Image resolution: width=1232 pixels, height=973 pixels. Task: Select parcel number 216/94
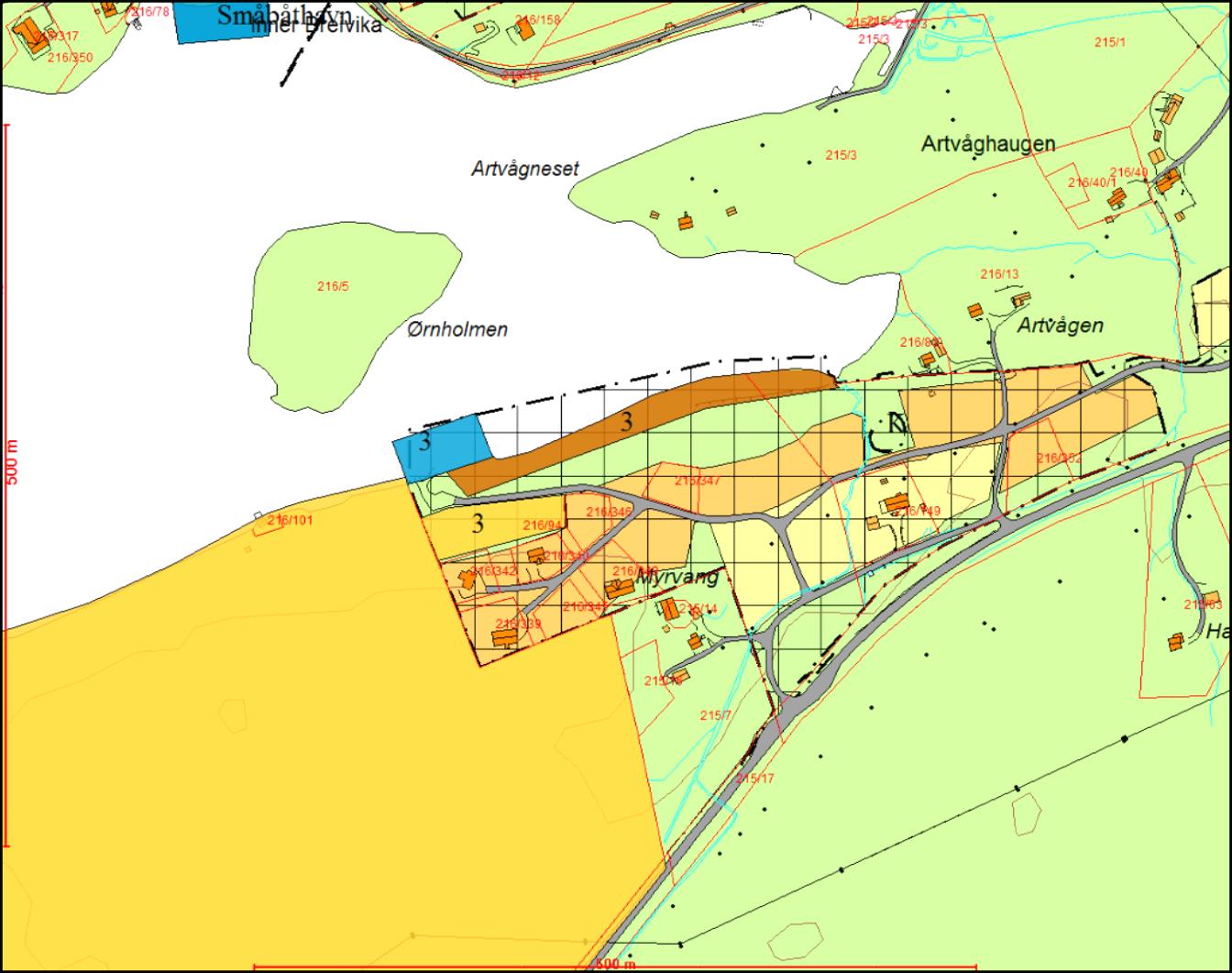tap(542, 525)
